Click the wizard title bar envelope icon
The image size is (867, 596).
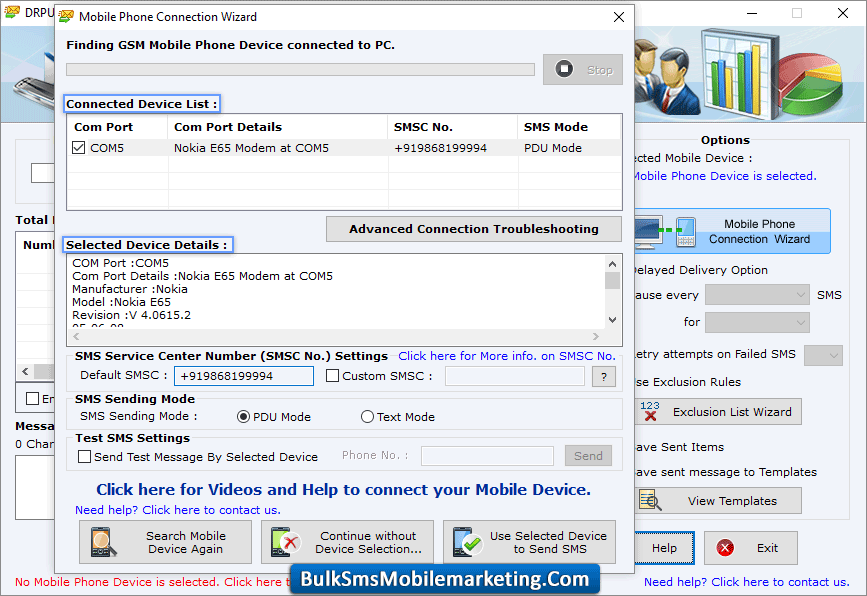tap(66, 17)
